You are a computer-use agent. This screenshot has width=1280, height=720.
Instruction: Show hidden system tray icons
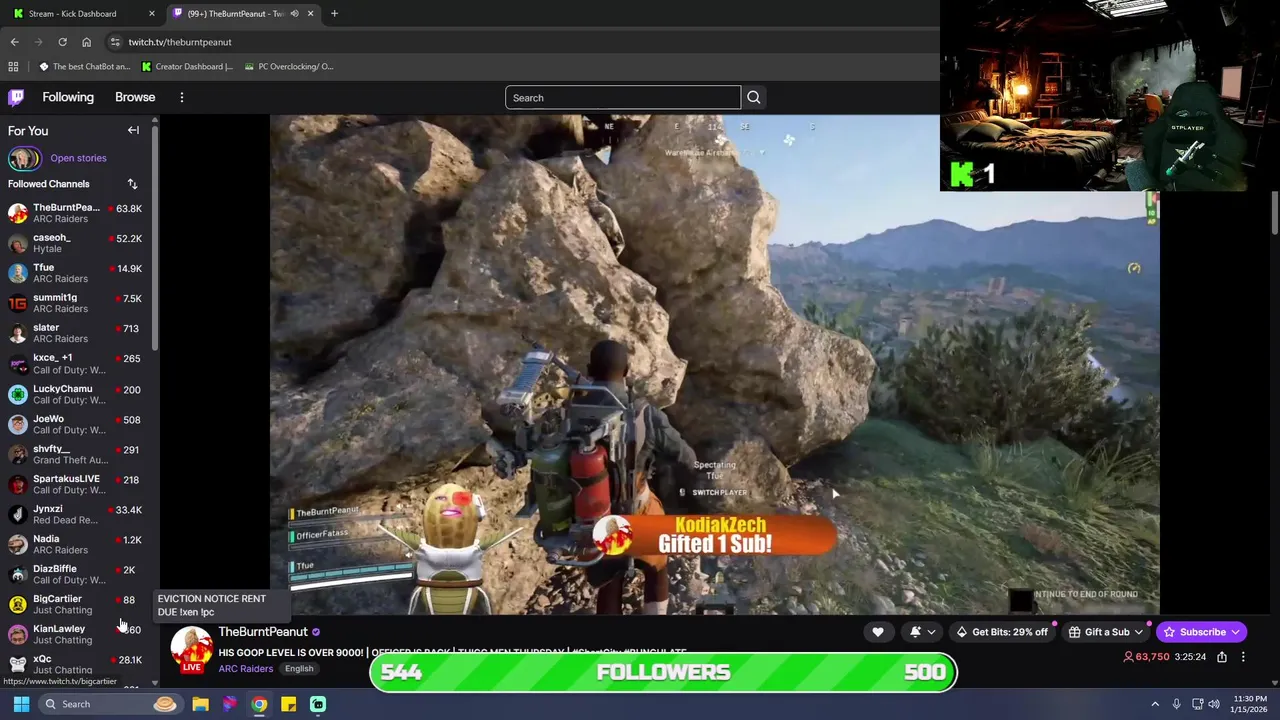1155,704
